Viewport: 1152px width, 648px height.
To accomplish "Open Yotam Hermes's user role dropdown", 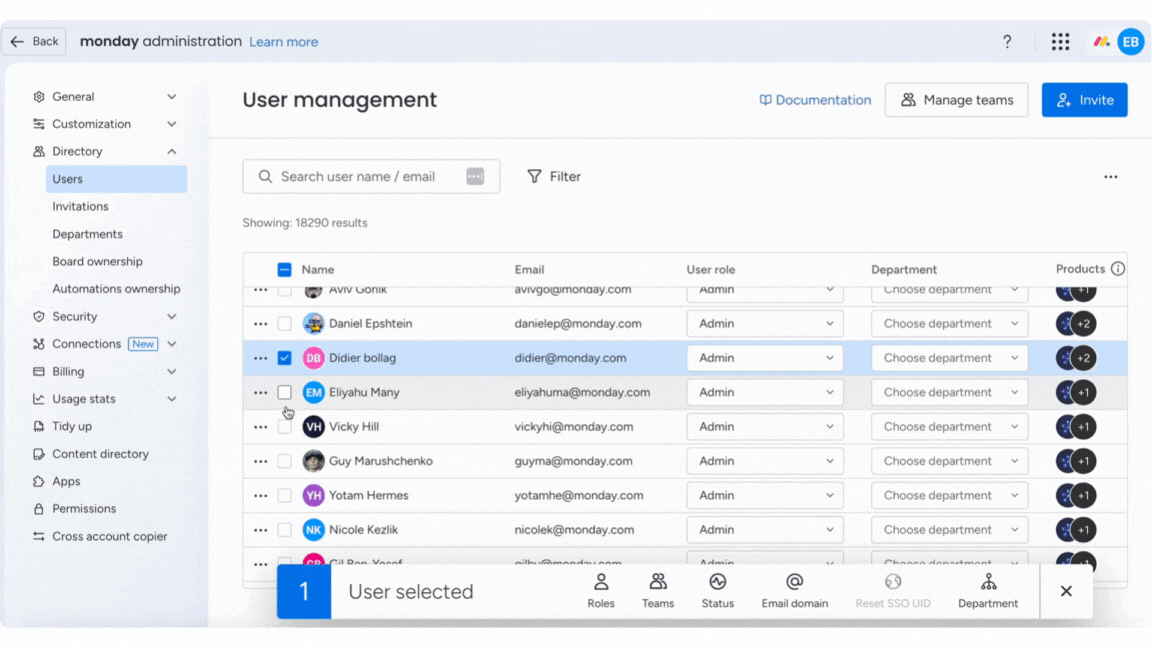I will point(765,495).
